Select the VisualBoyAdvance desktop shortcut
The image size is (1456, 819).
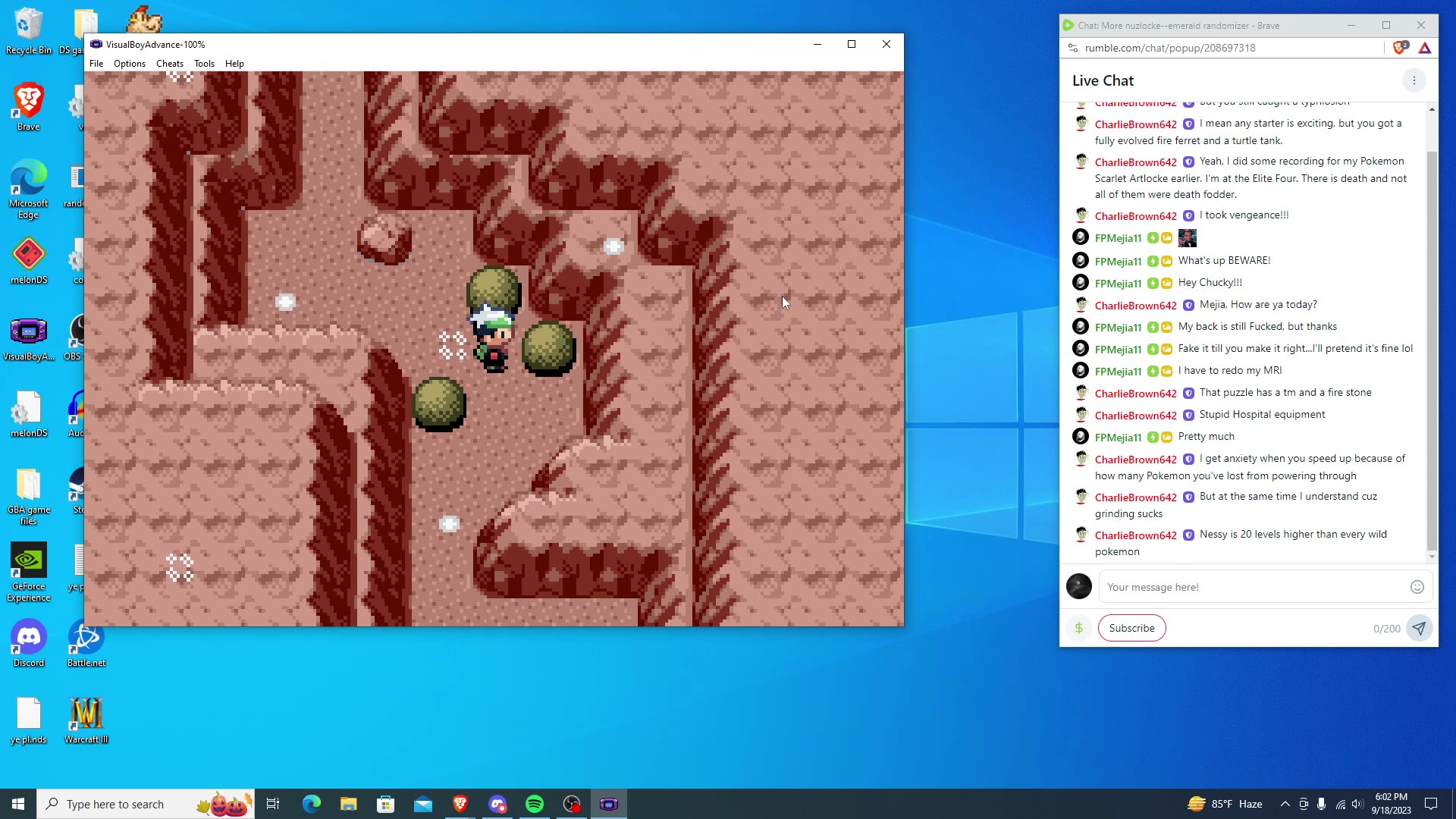29,339
